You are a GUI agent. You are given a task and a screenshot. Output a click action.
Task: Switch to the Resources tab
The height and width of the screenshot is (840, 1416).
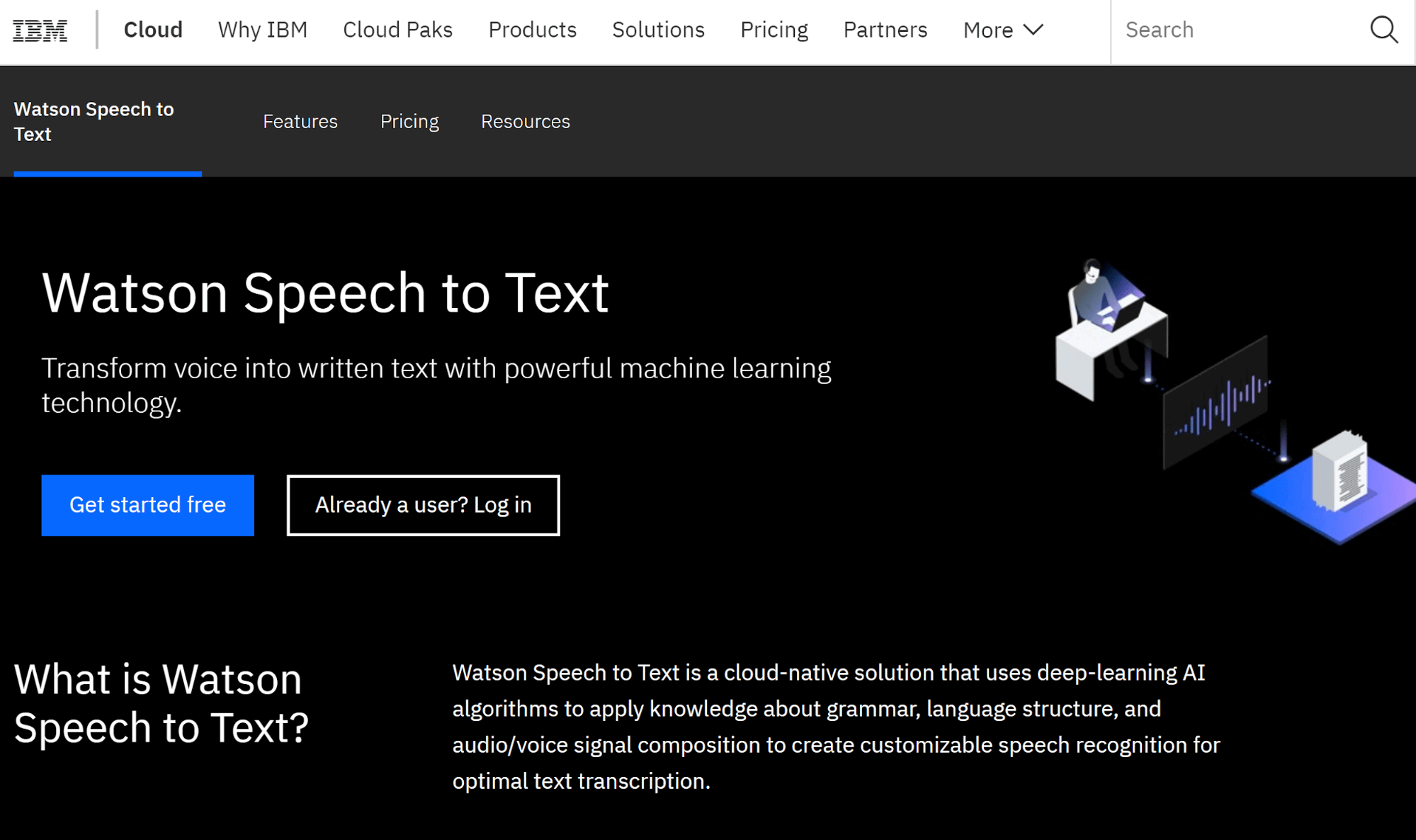click(x=526, y=122)
